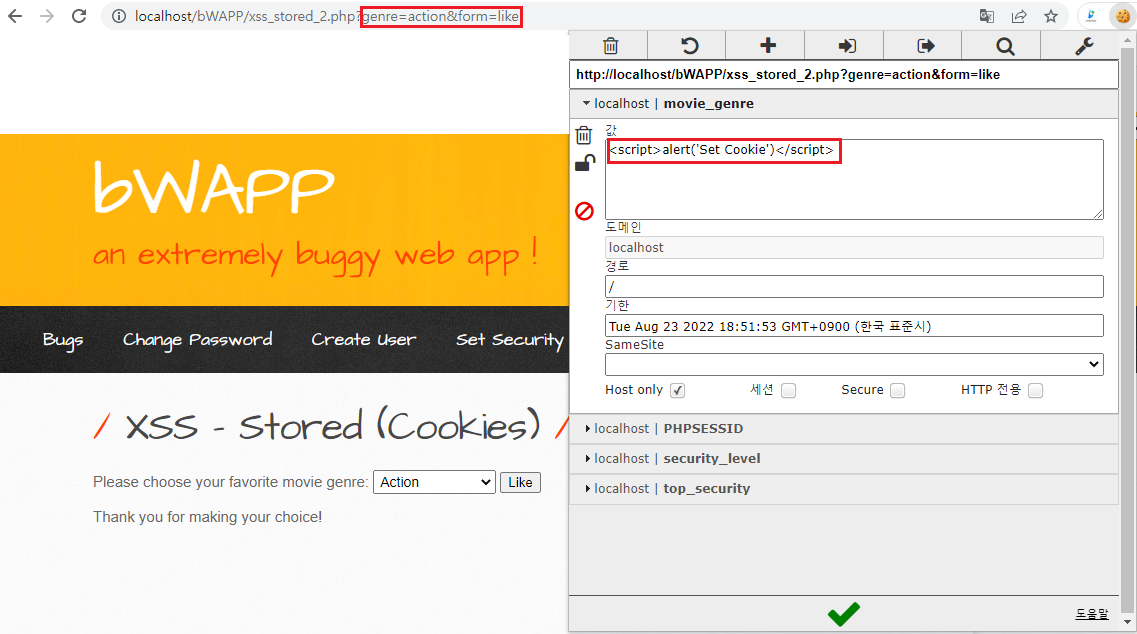Open the Create User menu item
Viewport: 1137px width, 634px height.
[x=364, y=339]
